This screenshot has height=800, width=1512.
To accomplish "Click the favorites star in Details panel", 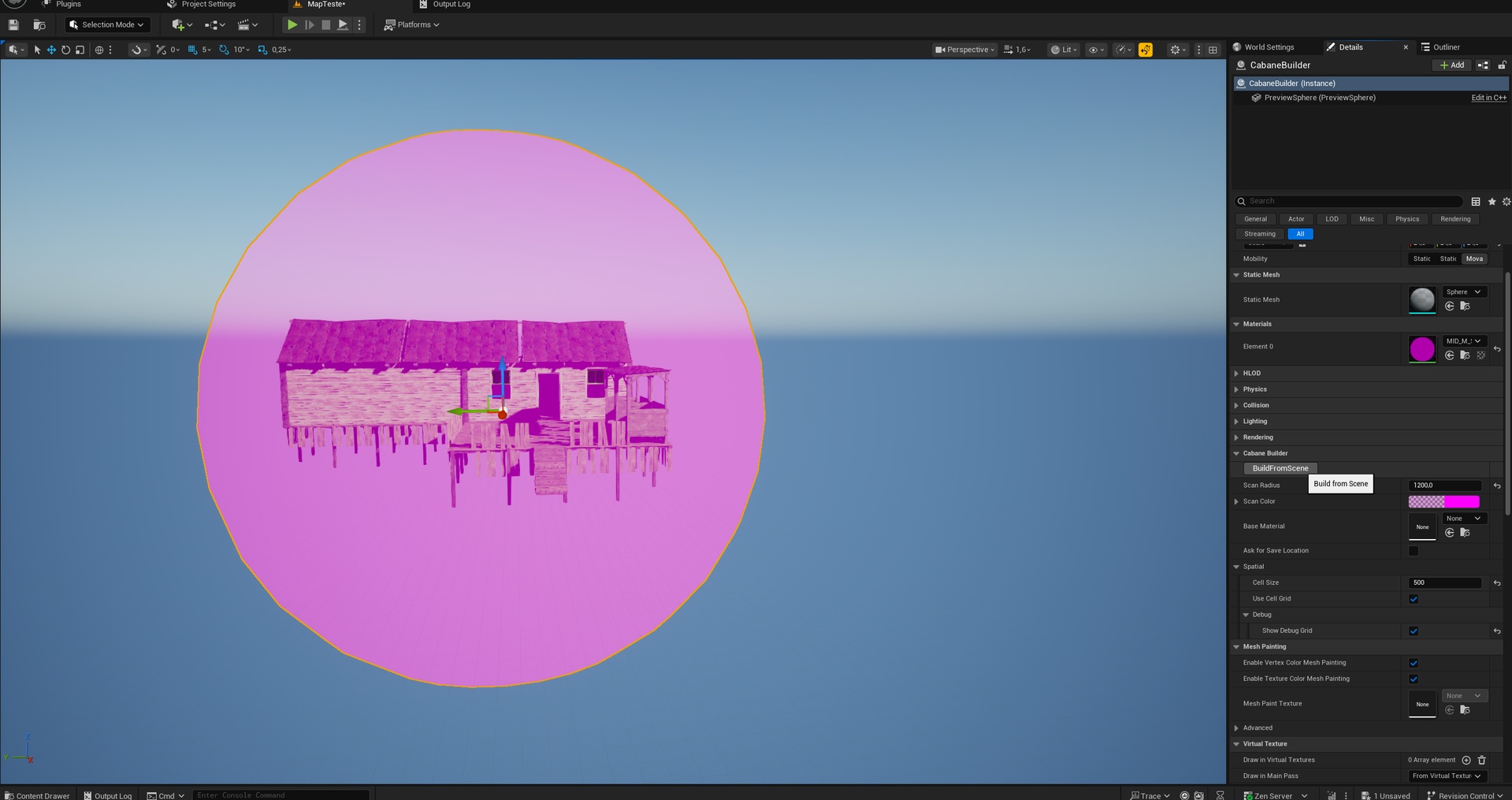I will 1492,202.
